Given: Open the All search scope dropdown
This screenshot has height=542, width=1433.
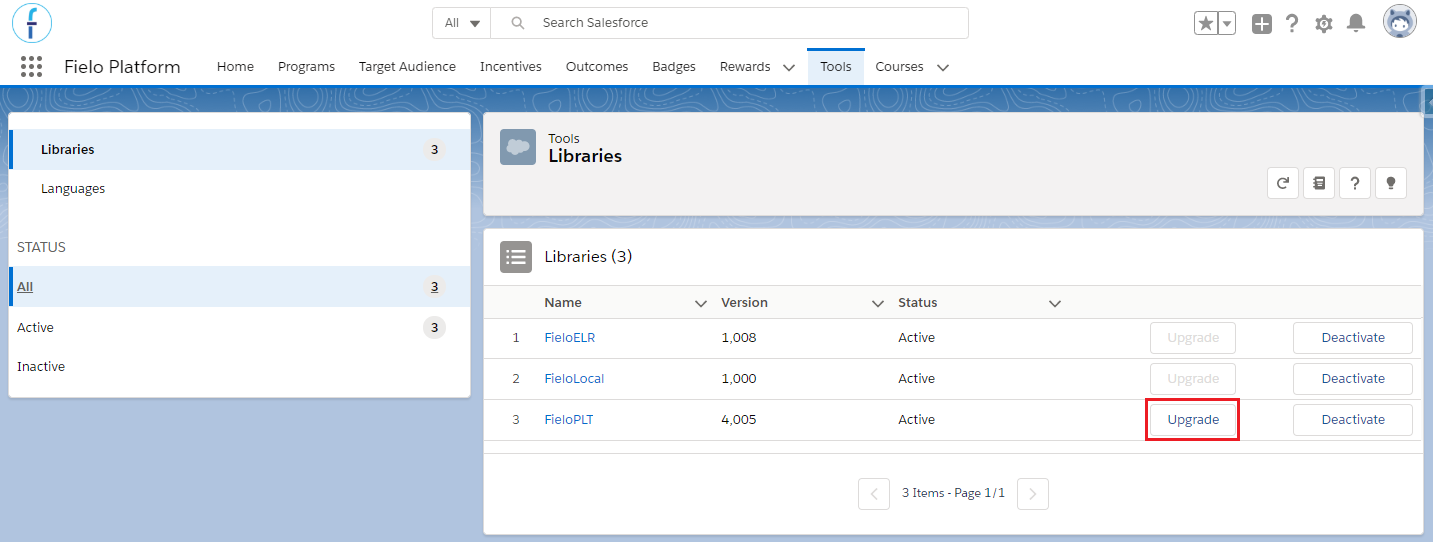Looking at the screenshot, I should pyautogui.click(x=462, y=23).
